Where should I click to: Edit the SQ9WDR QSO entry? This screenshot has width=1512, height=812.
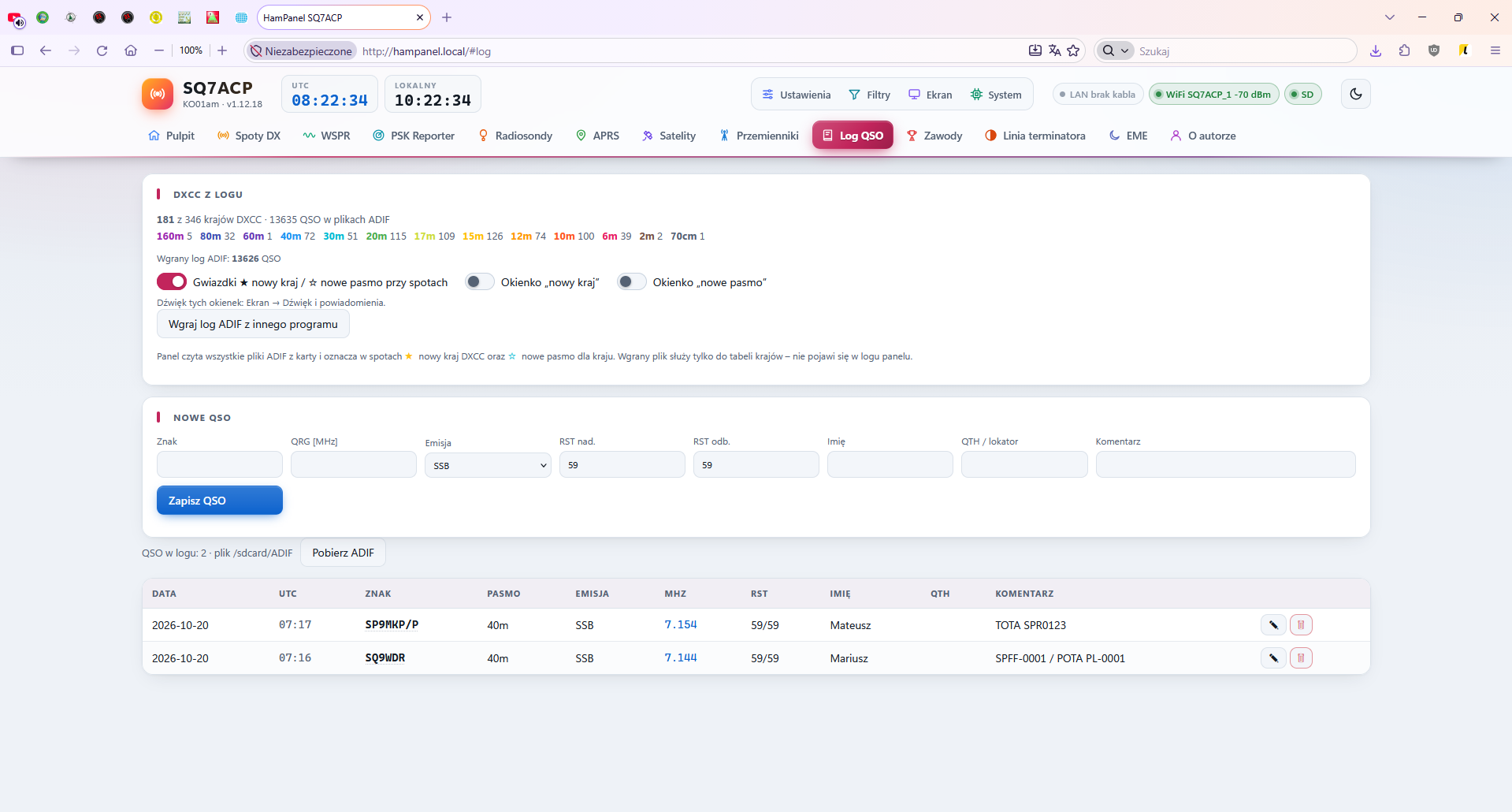1273,658
